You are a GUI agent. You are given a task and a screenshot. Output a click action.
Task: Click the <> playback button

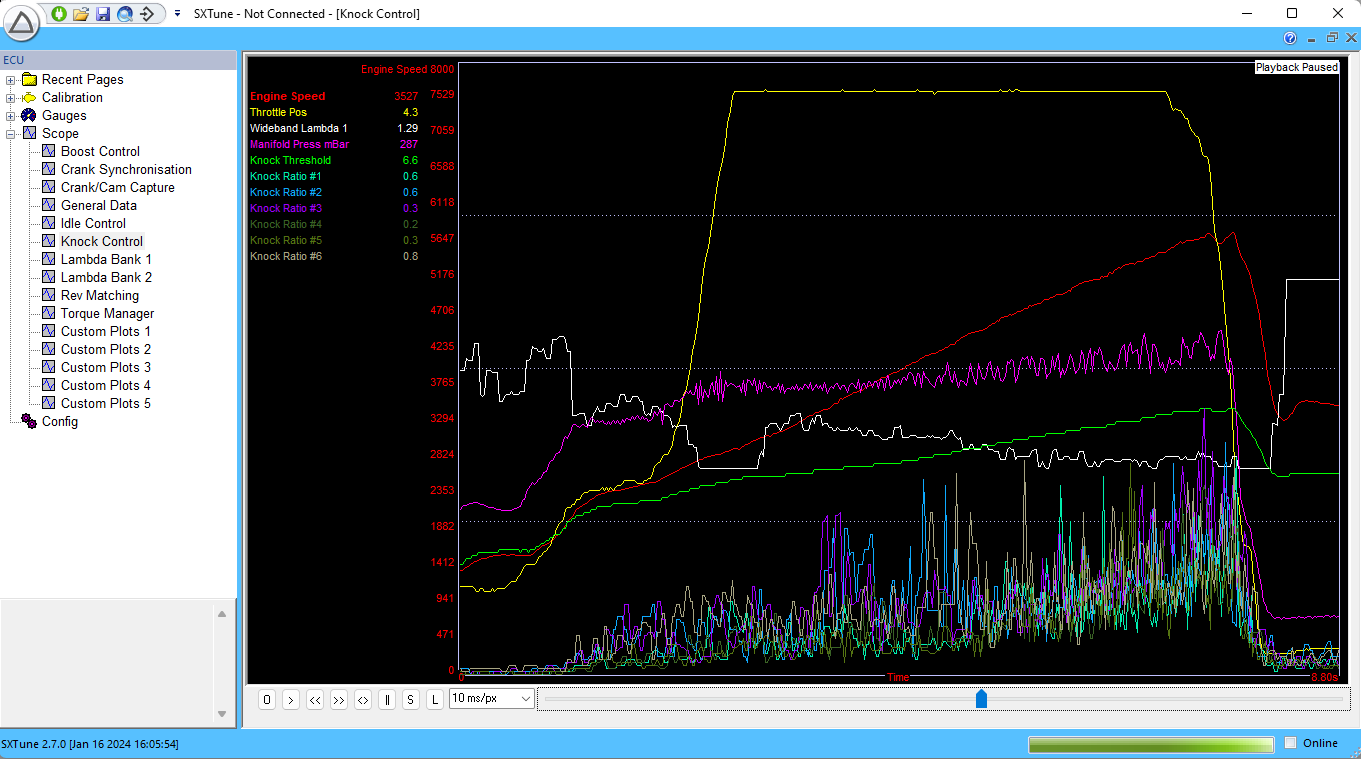[x=363, y=699]
